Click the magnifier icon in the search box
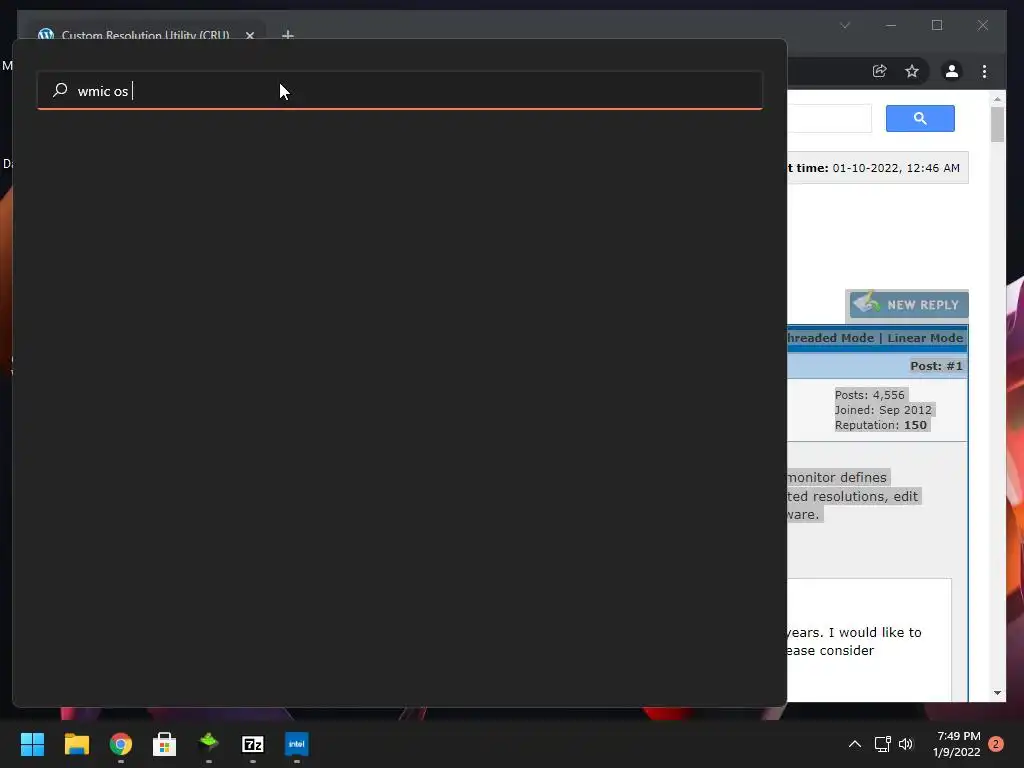Image resolution: width=1024 pixels, height=768 pixels. tap(60, 89)
